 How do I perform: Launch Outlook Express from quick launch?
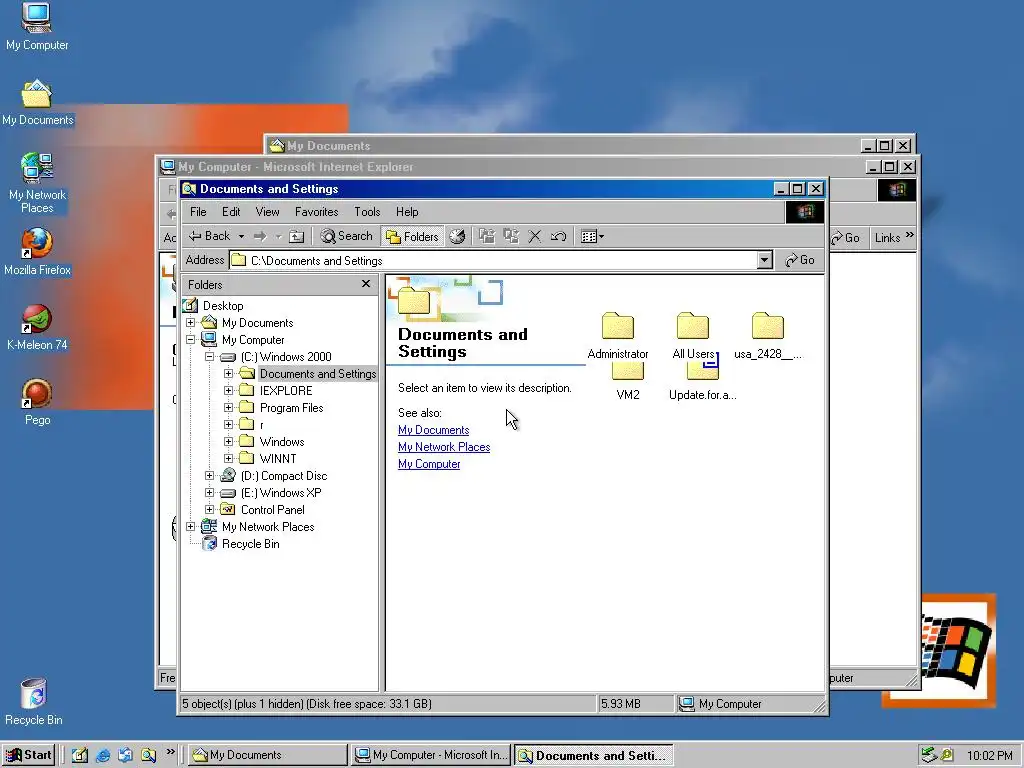point(125,755)
